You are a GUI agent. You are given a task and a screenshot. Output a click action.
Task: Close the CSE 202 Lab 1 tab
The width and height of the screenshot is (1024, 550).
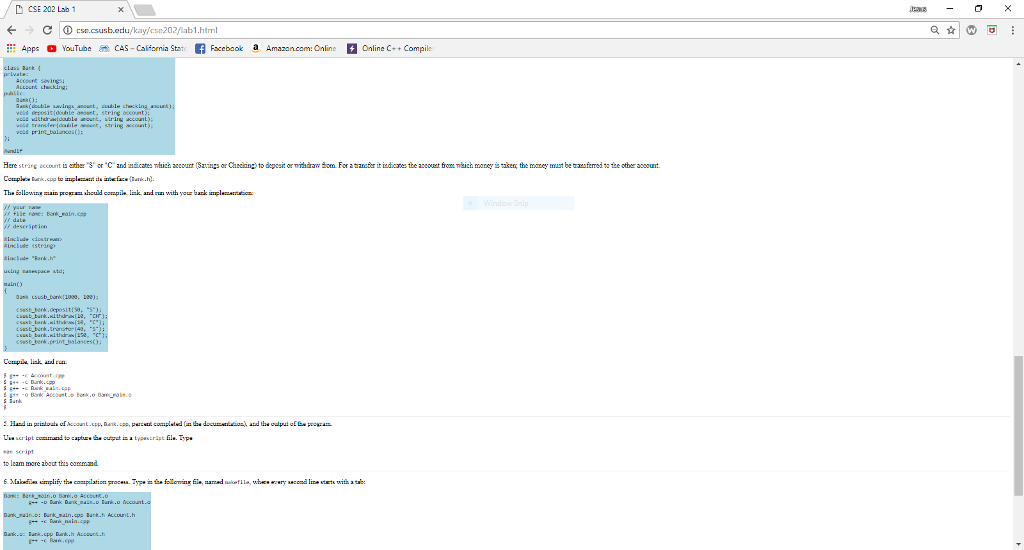tap(121, 10)
